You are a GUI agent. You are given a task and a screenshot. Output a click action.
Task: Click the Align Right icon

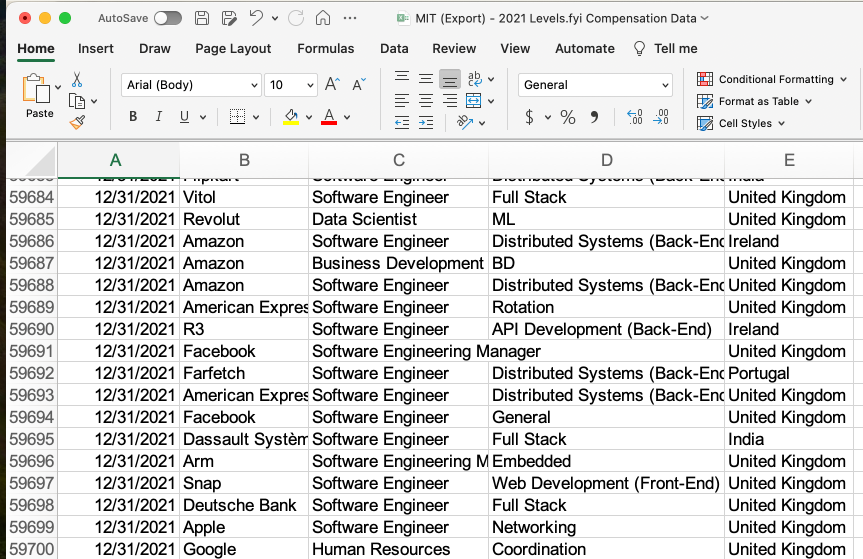pos(450,101)
